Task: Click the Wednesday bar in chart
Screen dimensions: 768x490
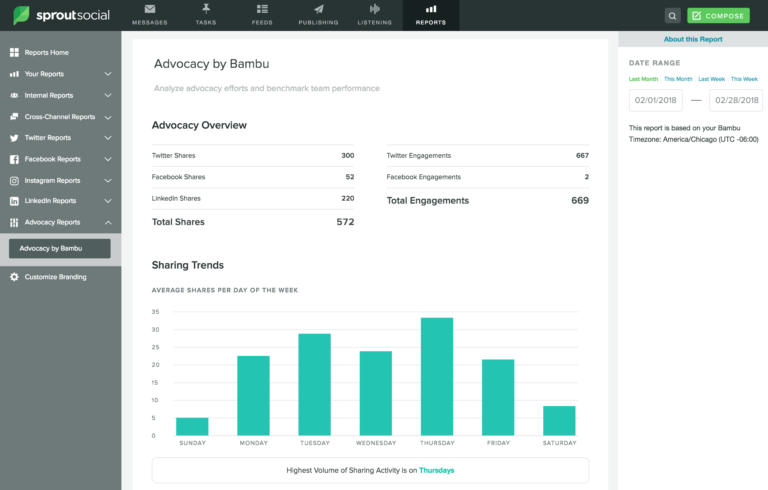Action: tap(376, 393)
